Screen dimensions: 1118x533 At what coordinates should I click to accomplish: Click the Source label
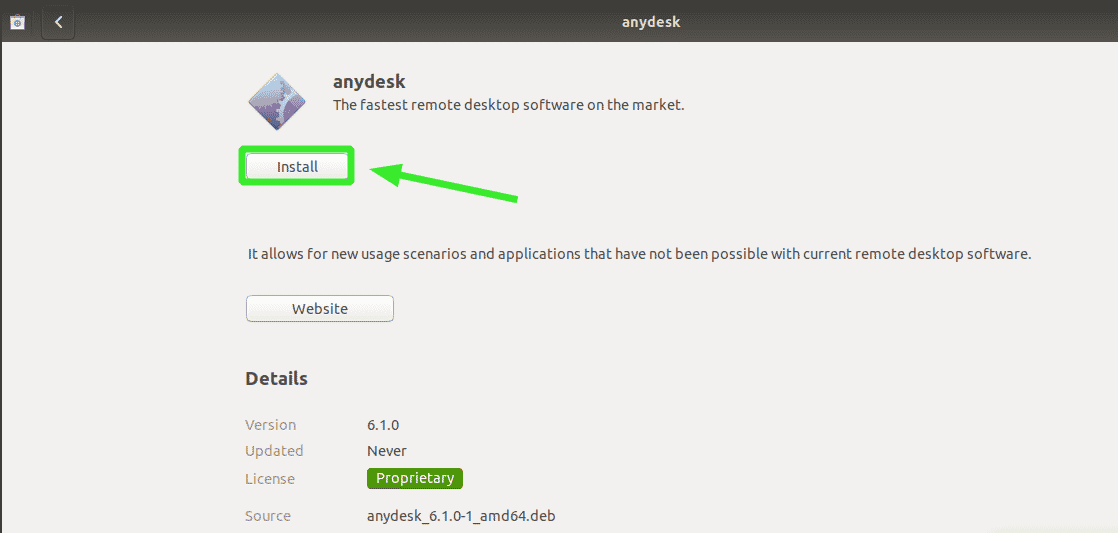click(x=268, y=516)
